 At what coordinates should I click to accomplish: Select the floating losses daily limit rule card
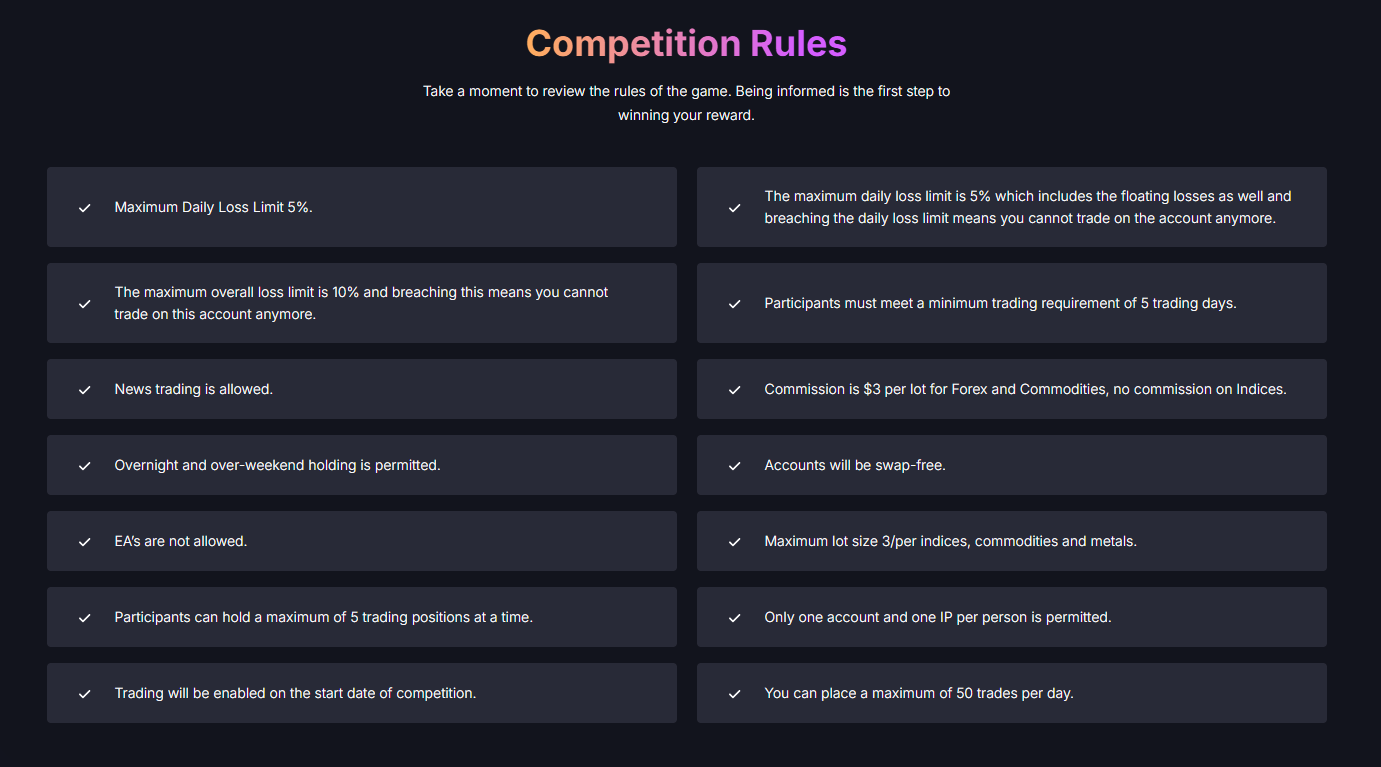(x=1012, y=207)
